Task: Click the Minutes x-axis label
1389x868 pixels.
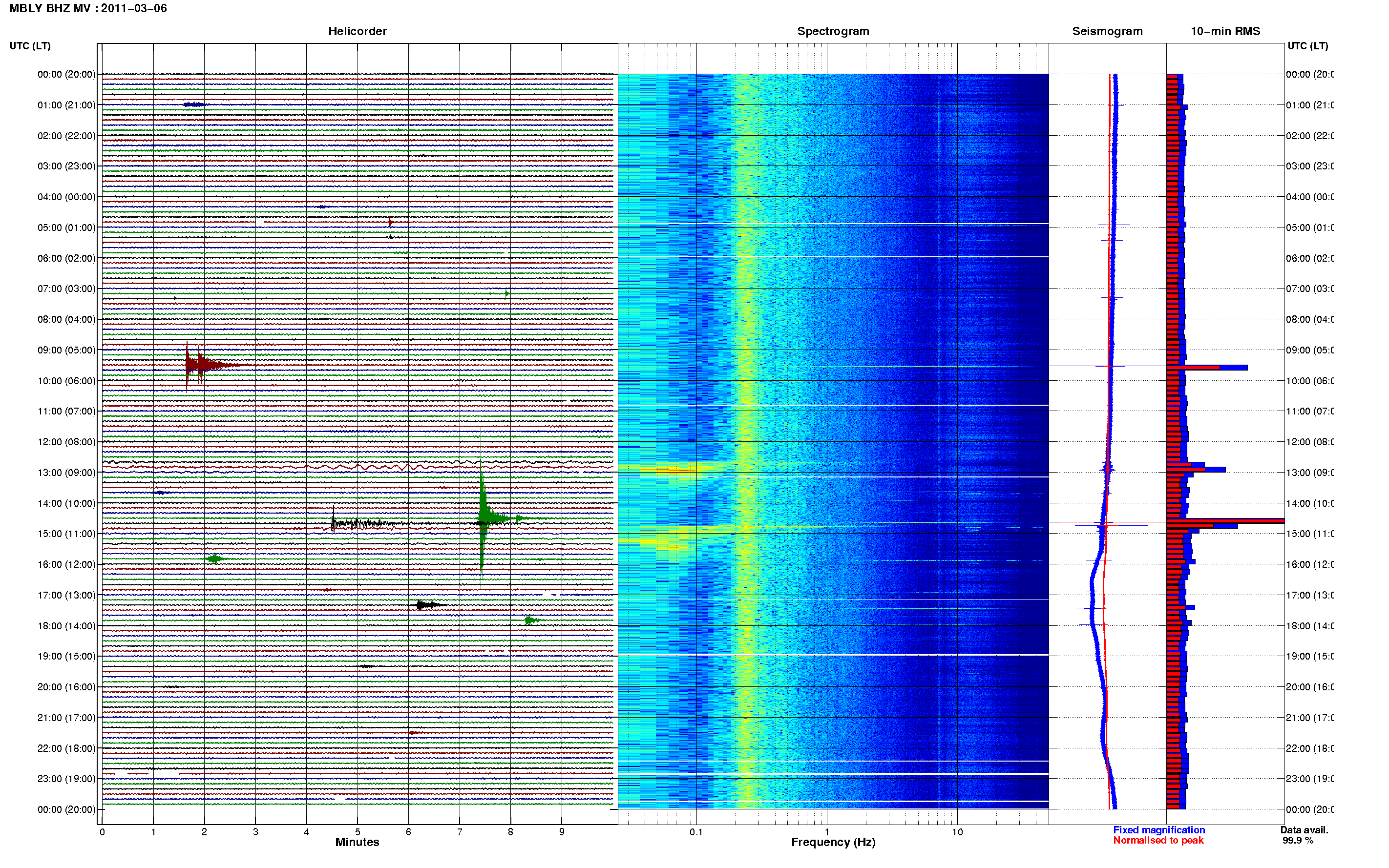Action: [x=357, y=842]
